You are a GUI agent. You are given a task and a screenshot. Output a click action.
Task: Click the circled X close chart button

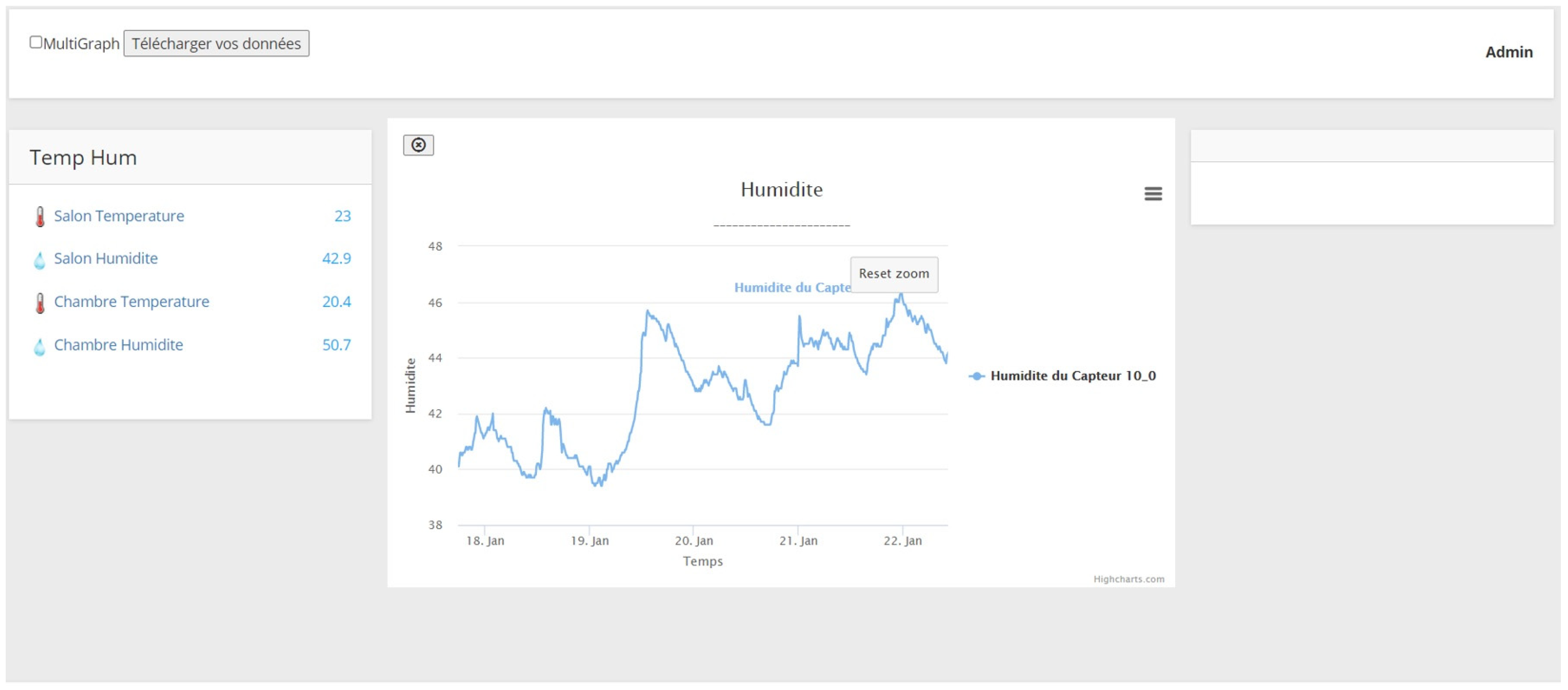tap(418, 145)
